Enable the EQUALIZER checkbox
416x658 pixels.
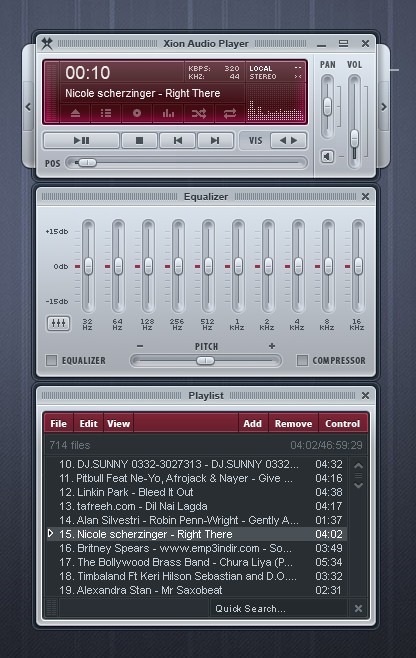pos(51,360)
